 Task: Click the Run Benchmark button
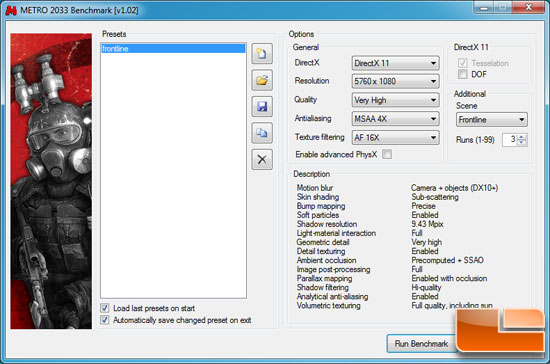point(421,344)
